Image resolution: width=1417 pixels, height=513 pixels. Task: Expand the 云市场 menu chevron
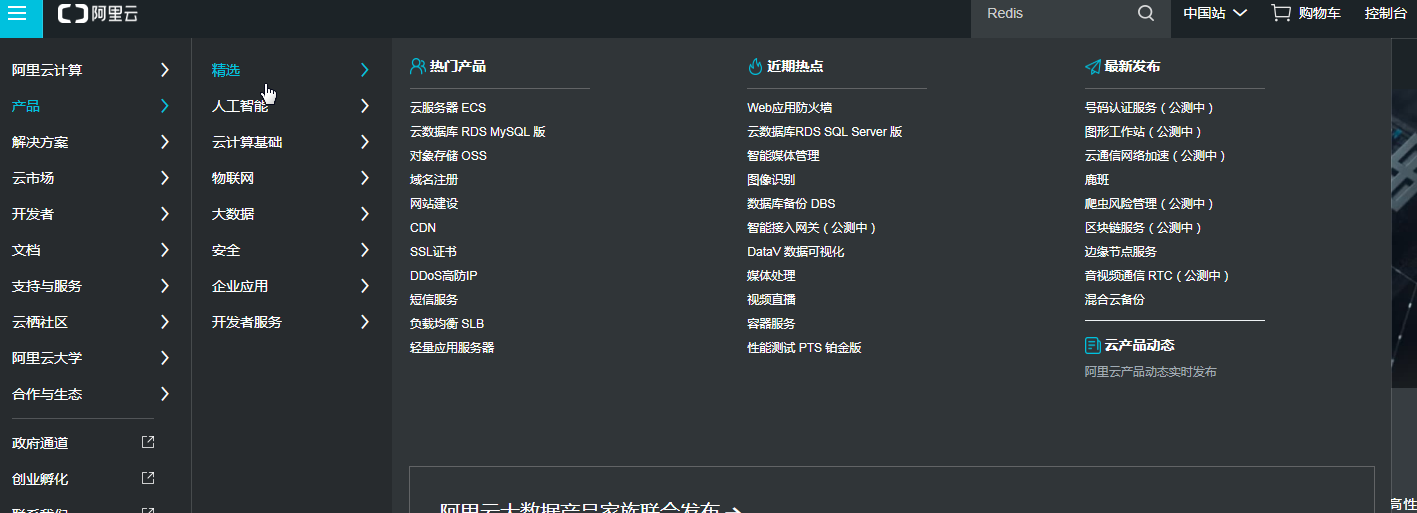[x=165, y=178]
